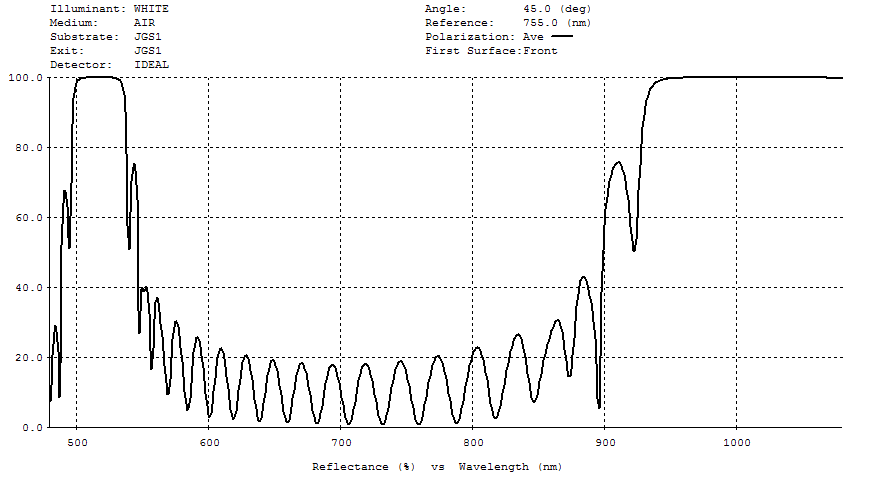Select the 700 x-axis tick label
The height and width of the screenshot is (480, 875).
[x=340, y=442]
